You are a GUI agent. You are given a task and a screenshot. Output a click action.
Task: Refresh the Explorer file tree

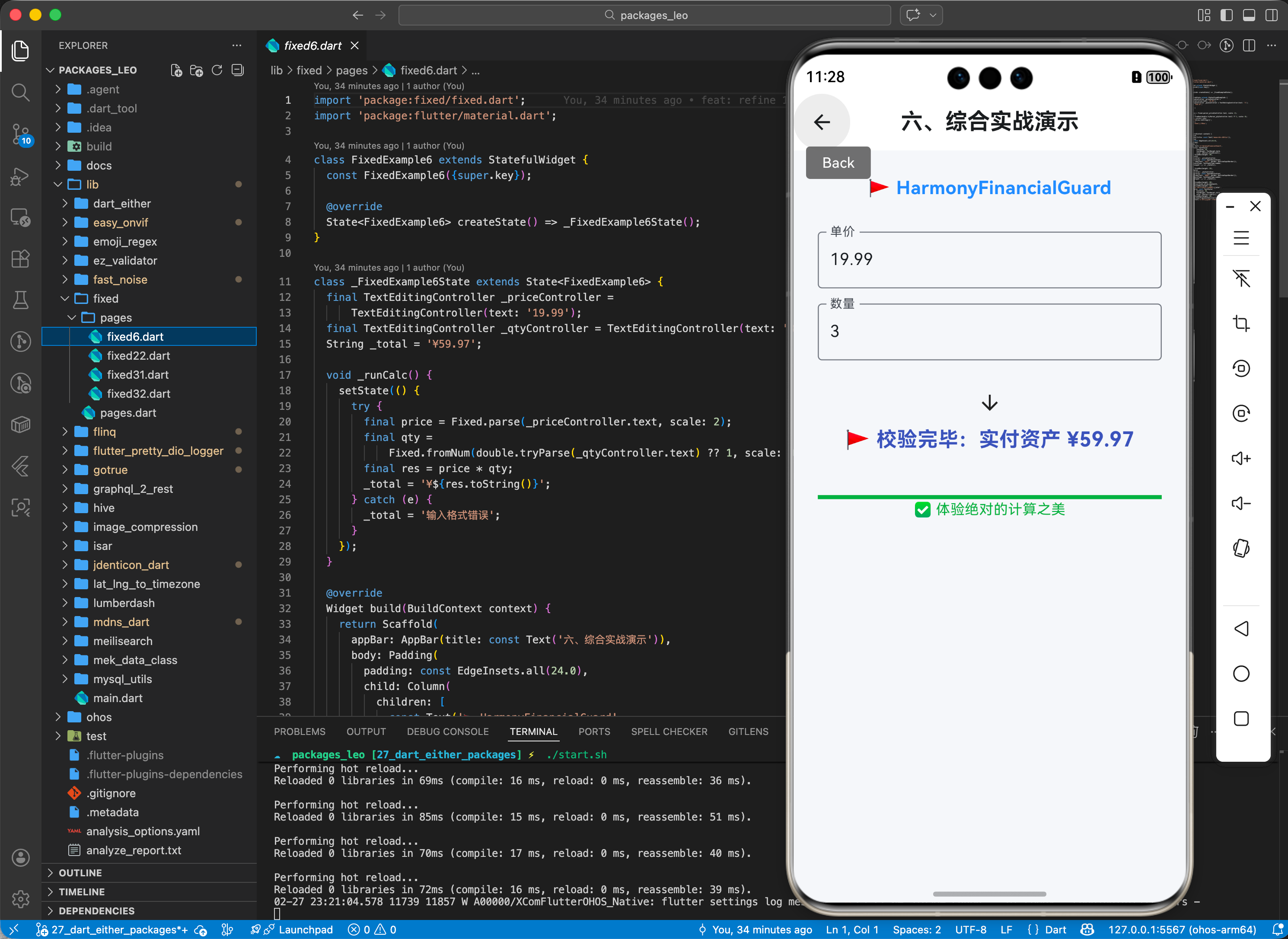pyautogui.click(x=217, y=70)
